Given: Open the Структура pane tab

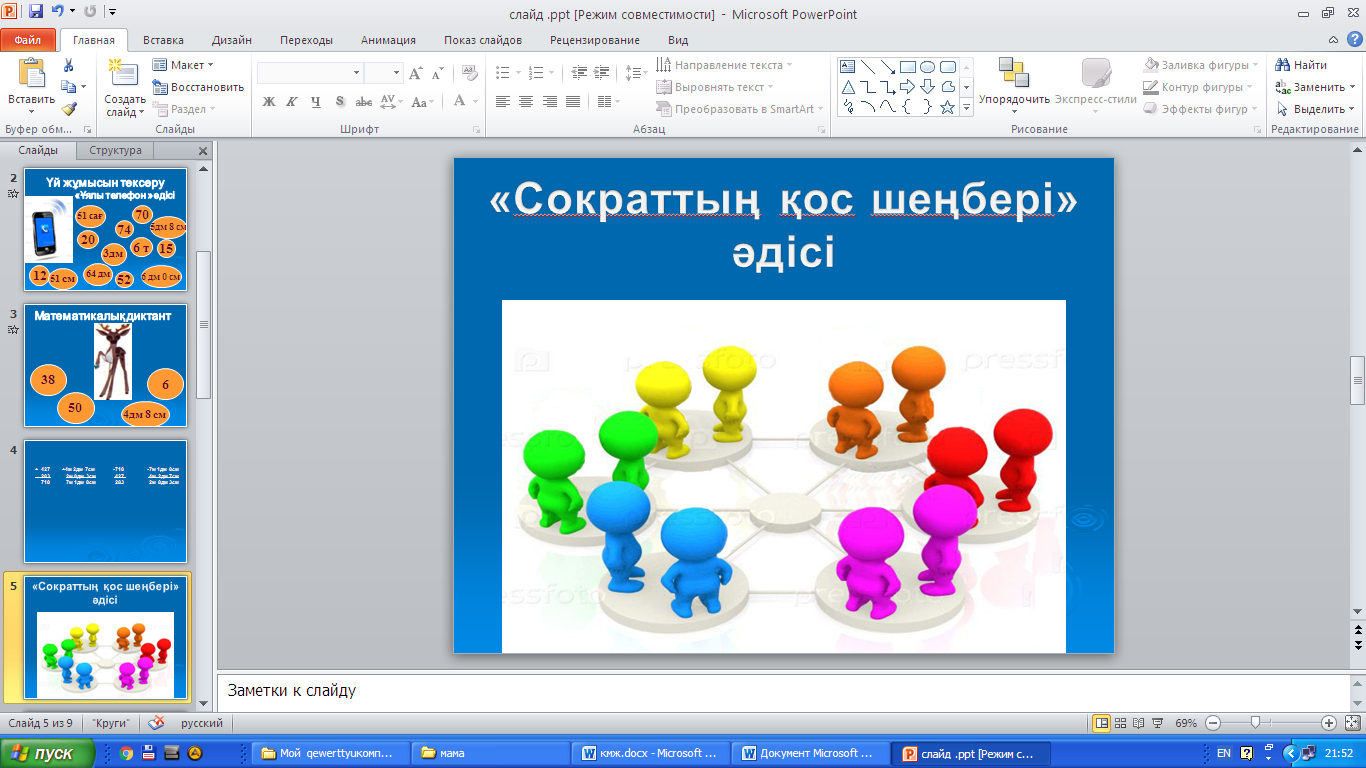Looking at the screenshot, I should click(x=115, y=151).
